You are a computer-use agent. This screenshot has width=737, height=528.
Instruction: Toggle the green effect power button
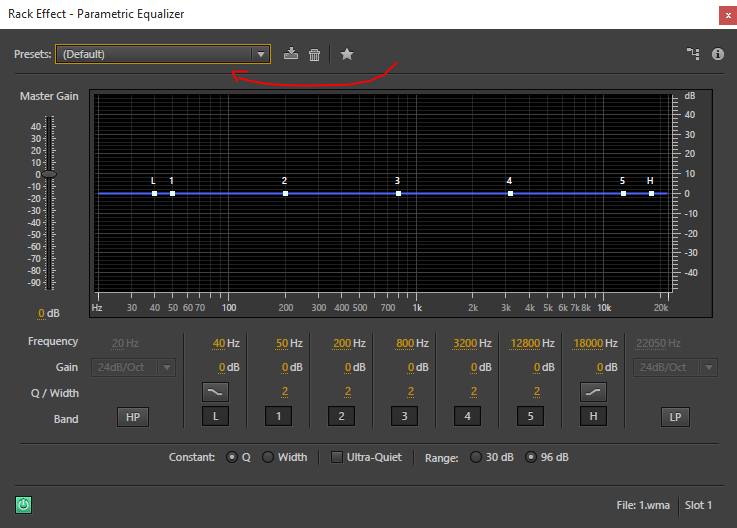24,505
